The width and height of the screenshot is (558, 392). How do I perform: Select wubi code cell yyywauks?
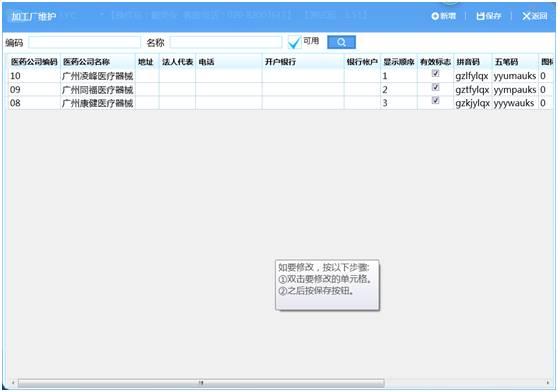pos(515,103)
